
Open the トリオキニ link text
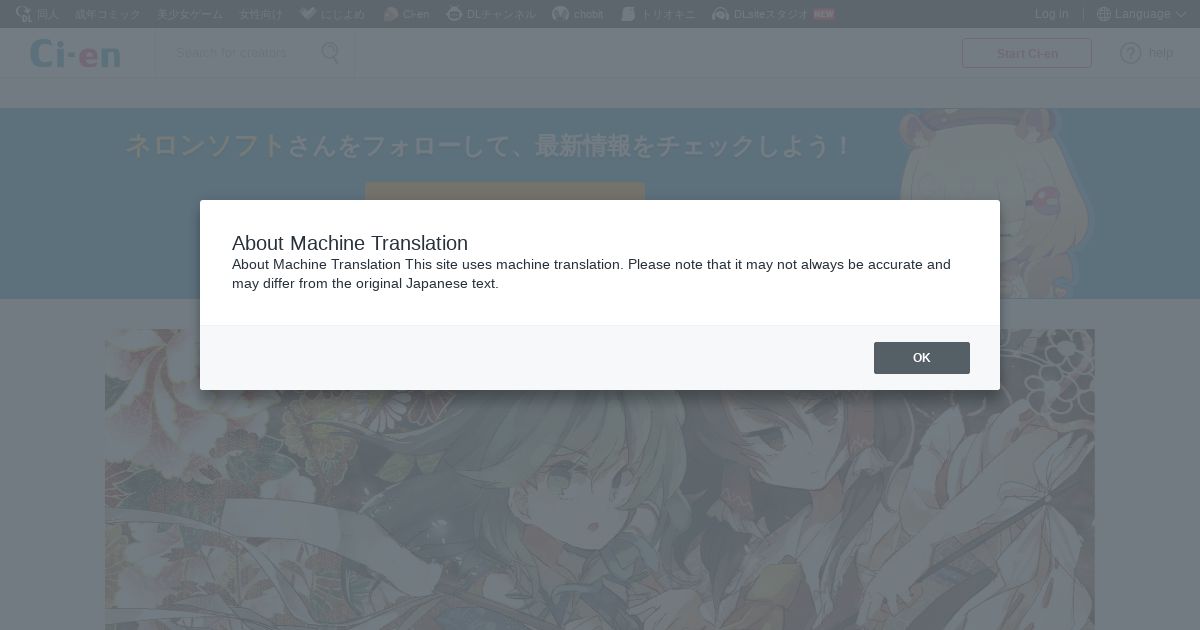coord(668,14)
